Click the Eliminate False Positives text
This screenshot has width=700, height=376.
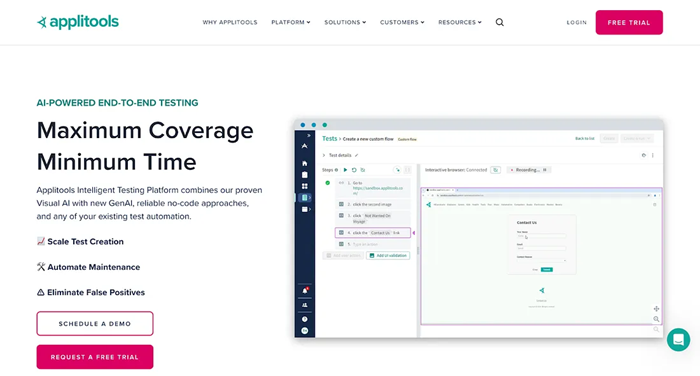pos(96,292)
